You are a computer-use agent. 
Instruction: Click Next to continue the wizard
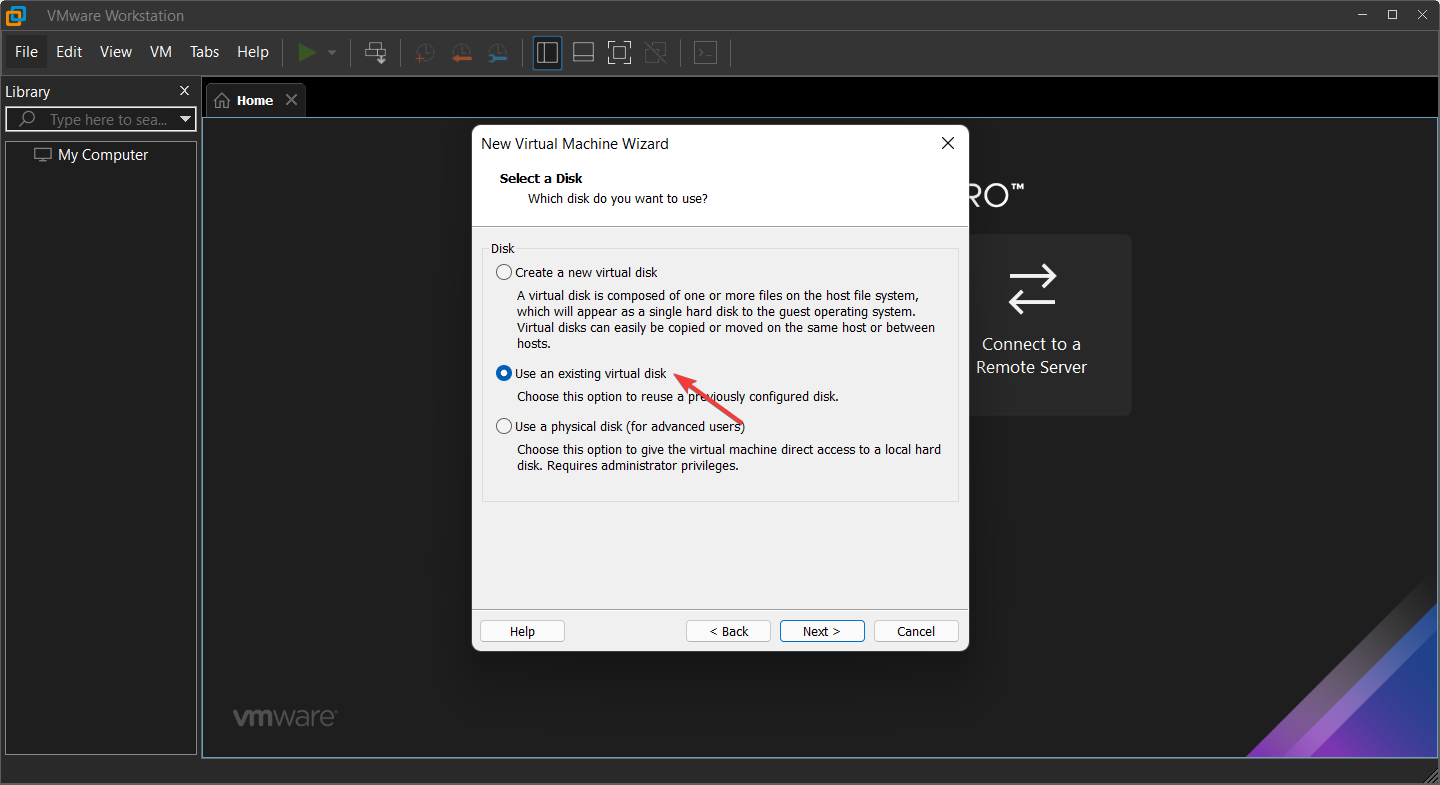click(x=822, y=631)
